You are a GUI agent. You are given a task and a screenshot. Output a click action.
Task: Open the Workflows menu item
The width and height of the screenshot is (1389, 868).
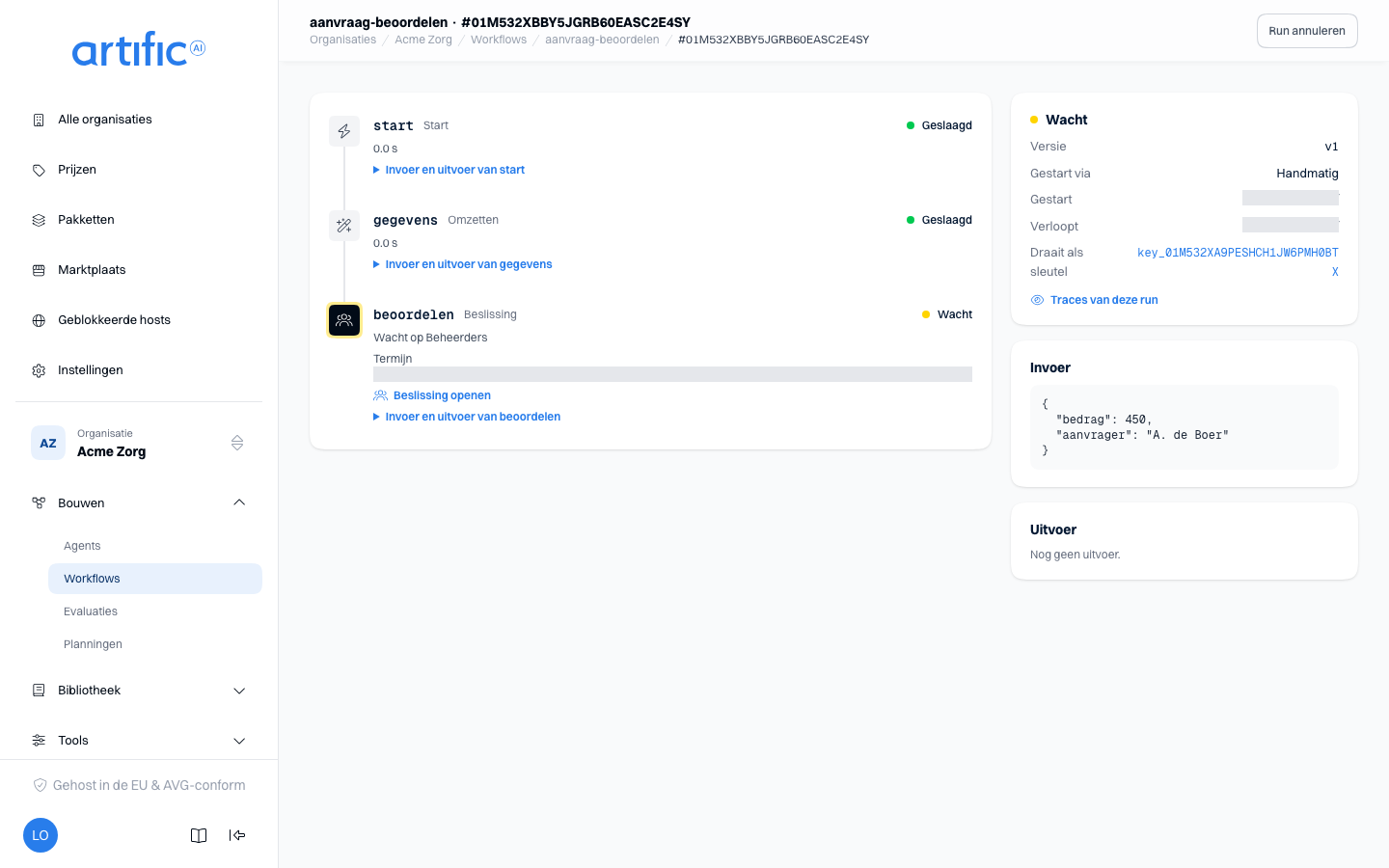pyautogui.click(x=155, y=579)
